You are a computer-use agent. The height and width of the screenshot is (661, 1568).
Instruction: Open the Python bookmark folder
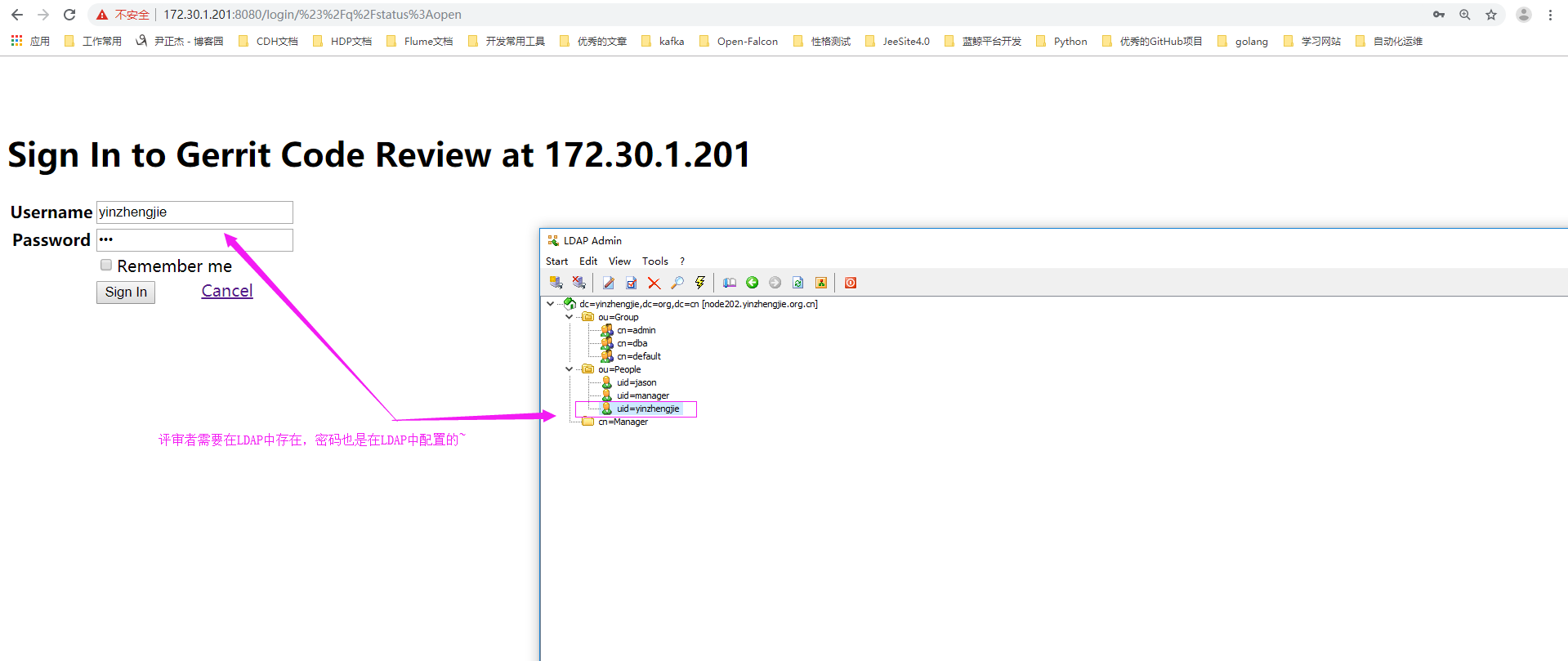(x=1061, y=41)
